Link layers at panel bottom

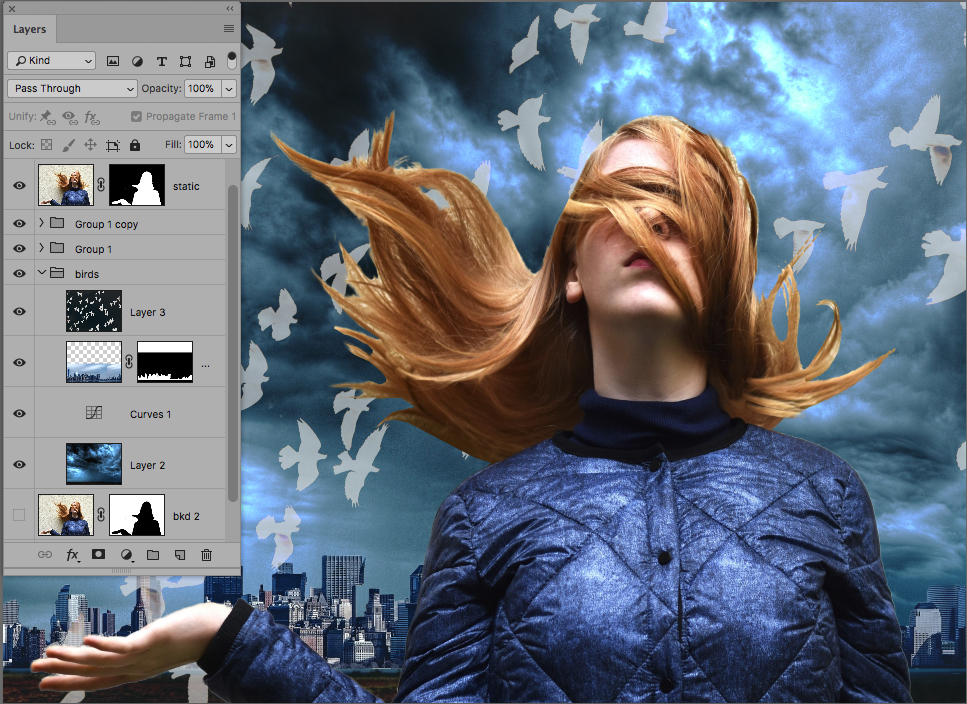tap(45, 555)
